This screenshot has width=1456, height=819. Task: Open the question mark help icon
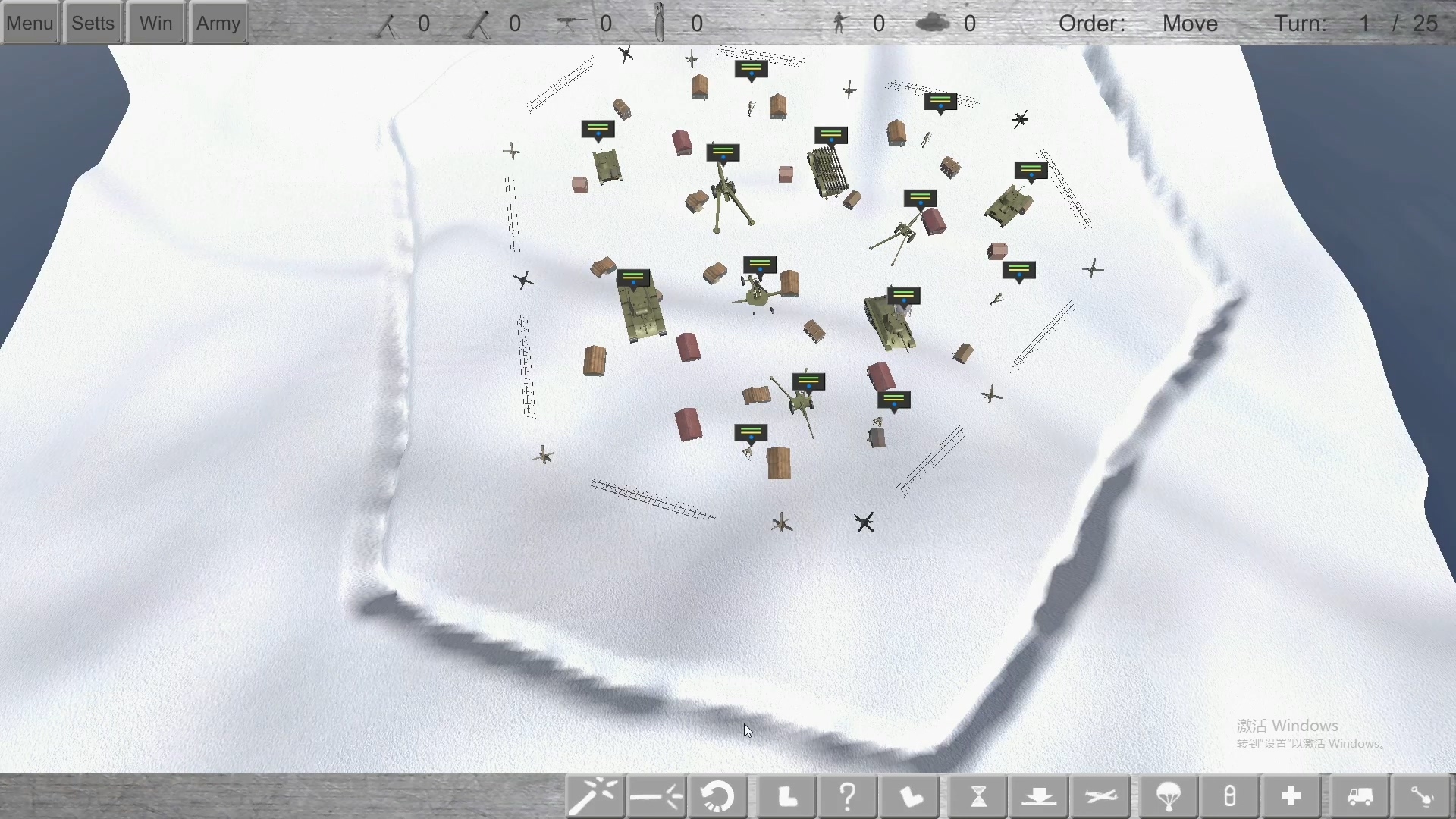point(849,797)
